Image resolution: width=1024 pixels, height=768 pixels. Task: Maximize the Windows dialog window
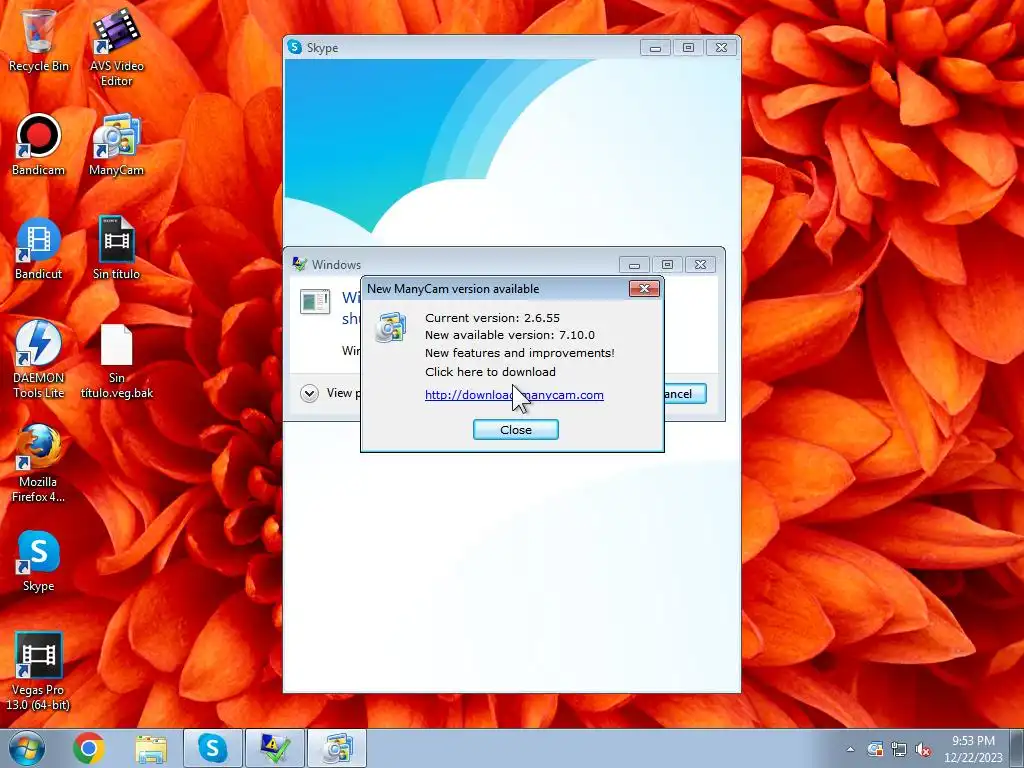click(x=667, y=264)
